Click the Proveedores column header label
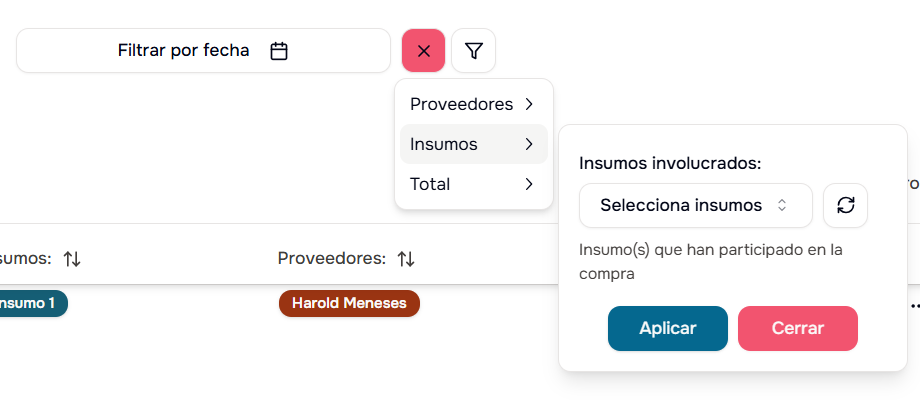Screen dimensions: 920x400 [330, 259]
